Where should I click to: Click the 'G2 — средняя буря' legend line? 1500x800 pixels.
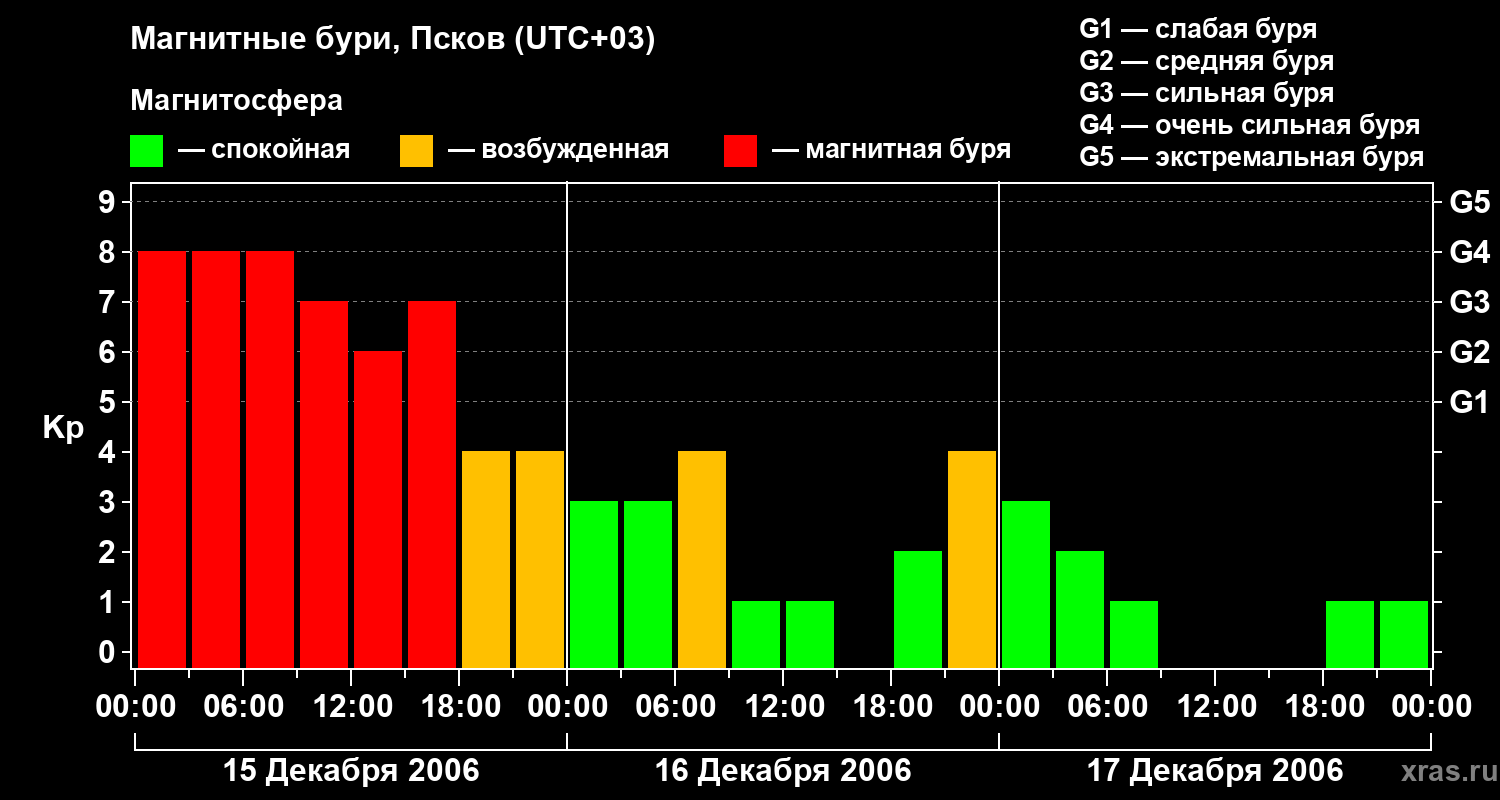[1207, 61]
